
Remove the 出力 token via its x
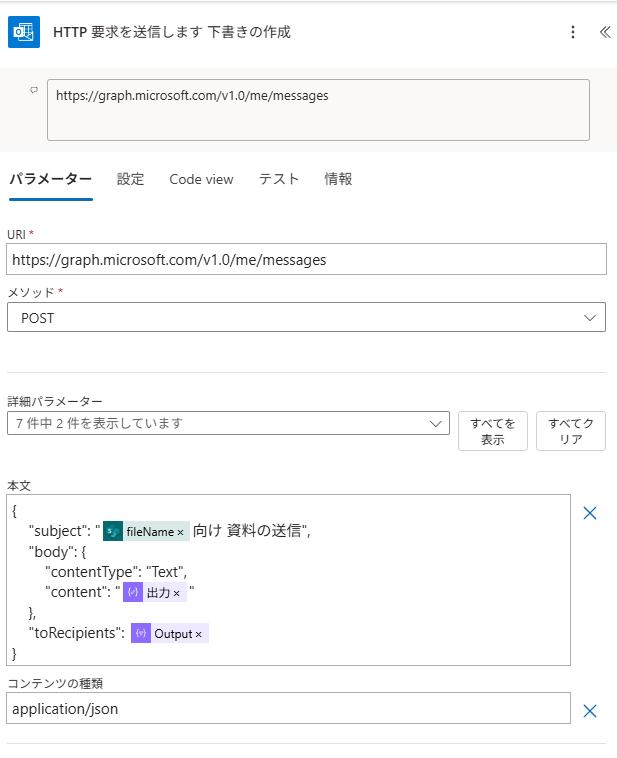(x=176, y=593)
